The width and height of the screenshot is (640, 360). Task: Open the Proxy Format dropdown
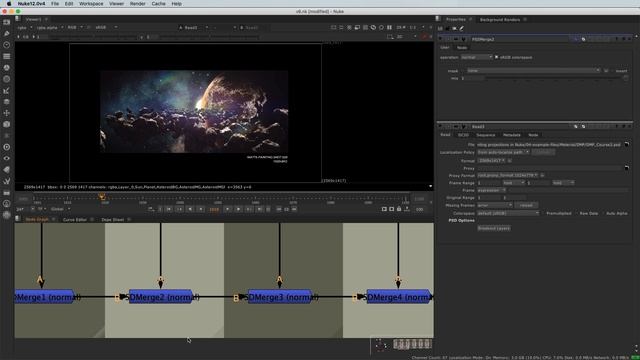coord(507,176)
